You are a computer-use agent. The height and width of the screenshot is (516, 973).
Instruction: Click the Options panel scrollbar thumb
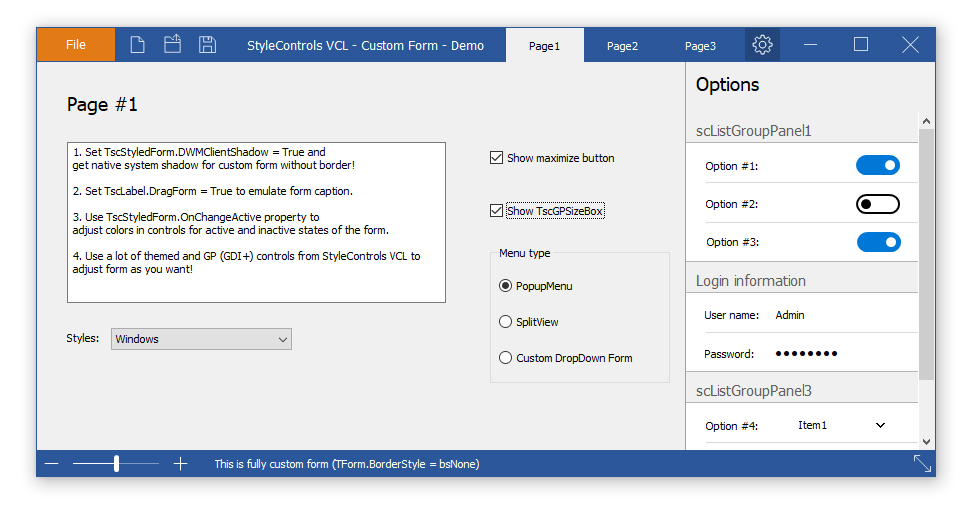click(926, 254)
